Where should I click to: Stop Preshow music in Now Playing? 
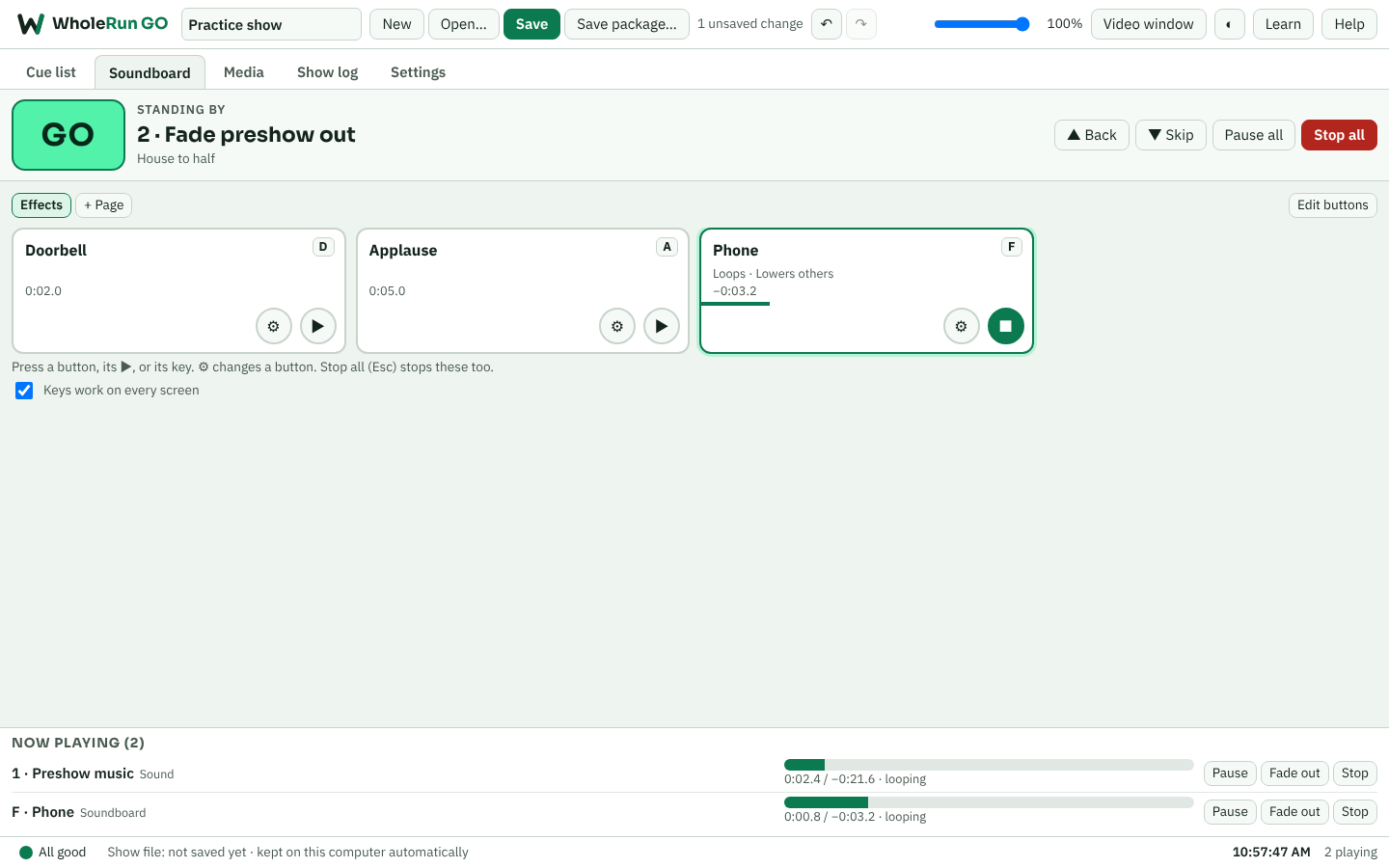point(1355,773)
